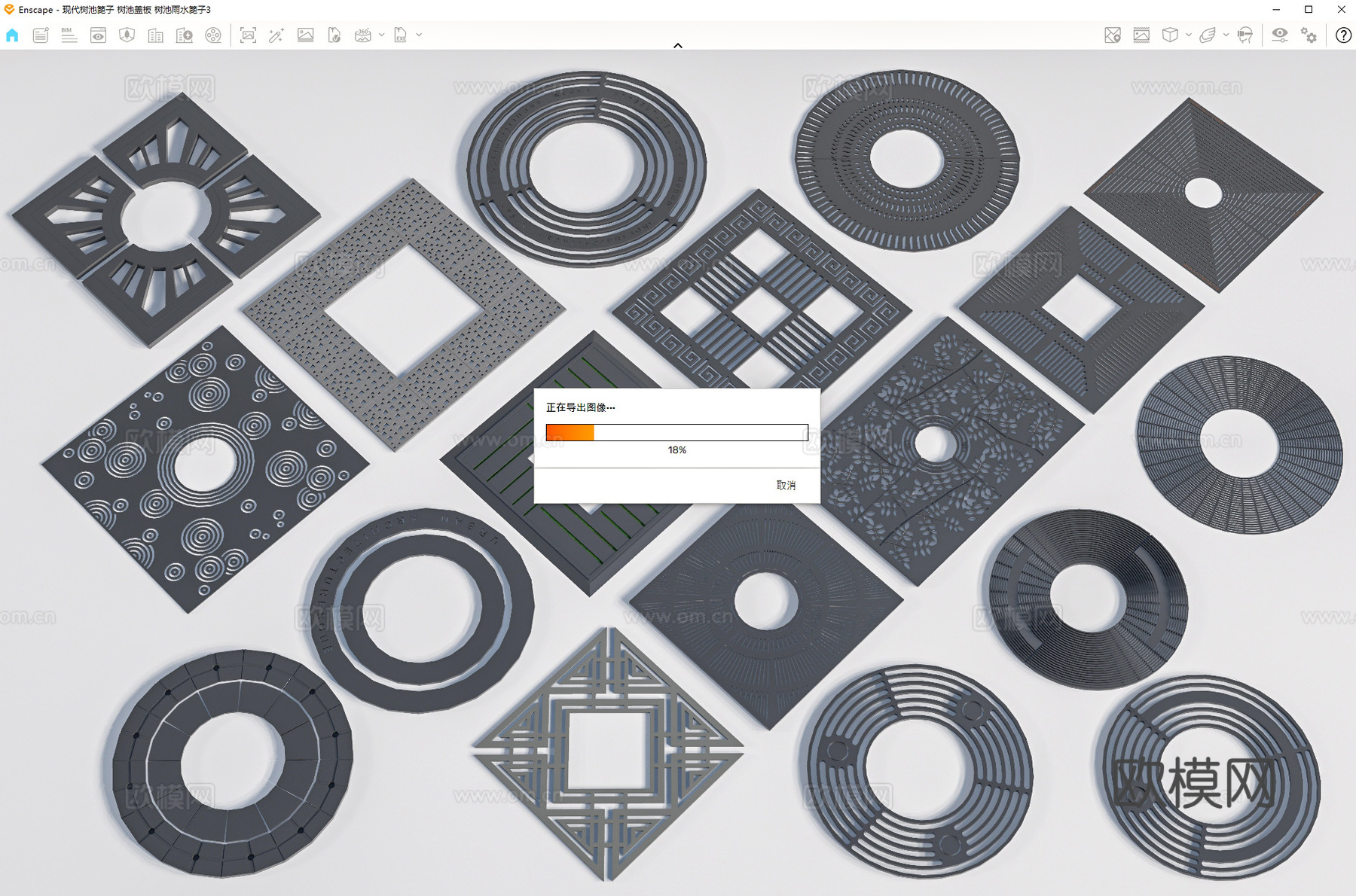Click the batch render image icon
The height and width of the screenshot is (896, 1356).
tap(305, 35)
